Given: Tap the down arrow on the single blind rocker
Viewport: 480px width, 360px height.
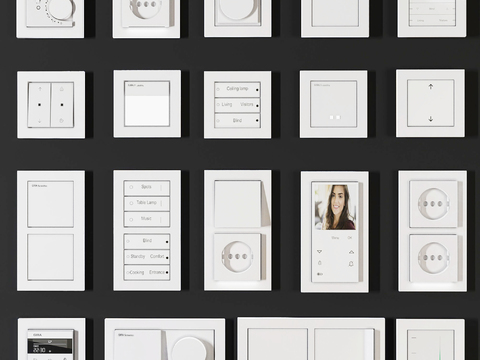Looking at the screenshot, I should click(431, 119).
